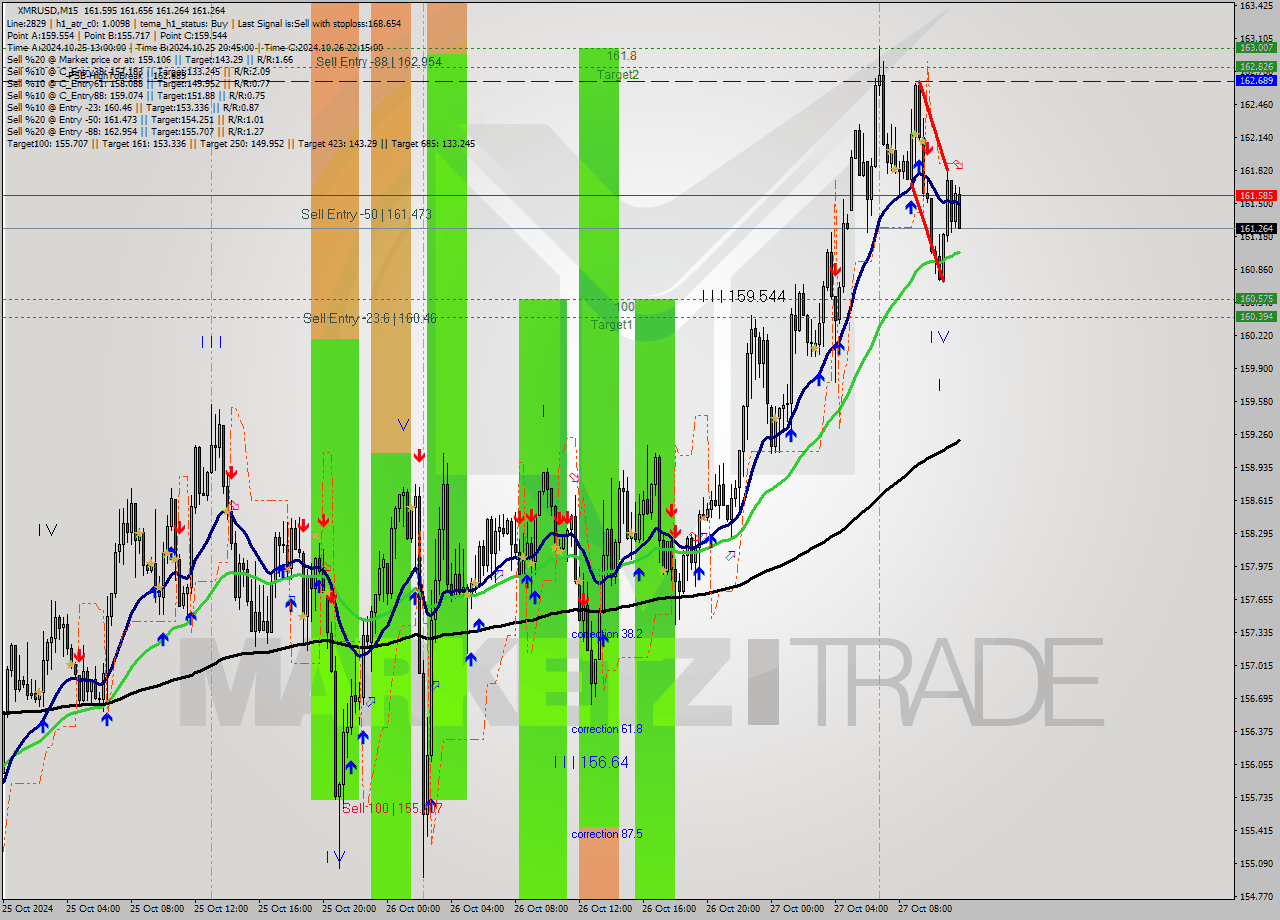This screenshot has height=920, width=1280.
Task: Select the 'correction 87.5' label
Action: click(x=607, y=834)
